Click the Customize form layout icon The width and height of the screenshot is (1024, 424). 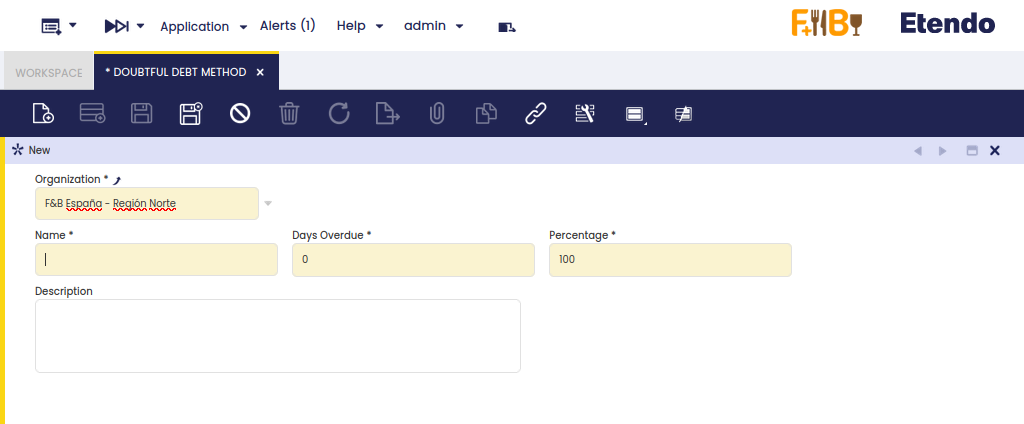tap(584, 114)
